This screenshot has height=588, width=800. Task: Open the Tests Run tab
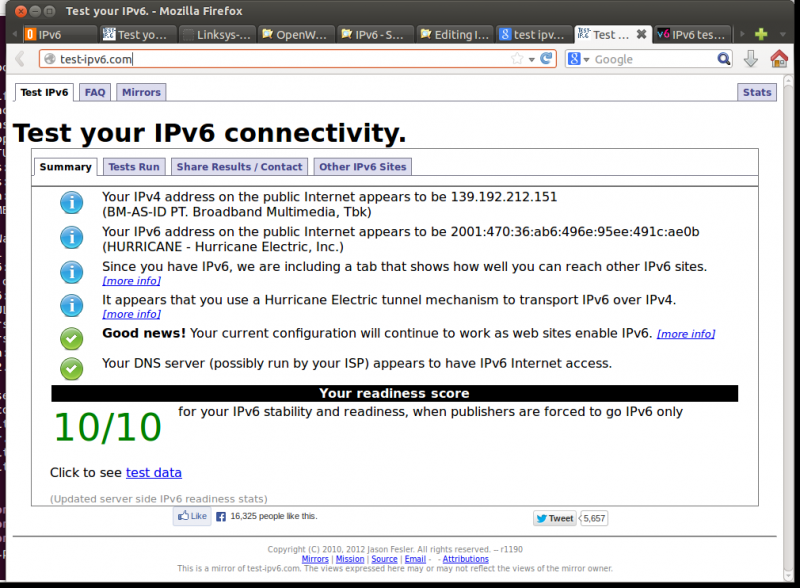pos(133,166)
